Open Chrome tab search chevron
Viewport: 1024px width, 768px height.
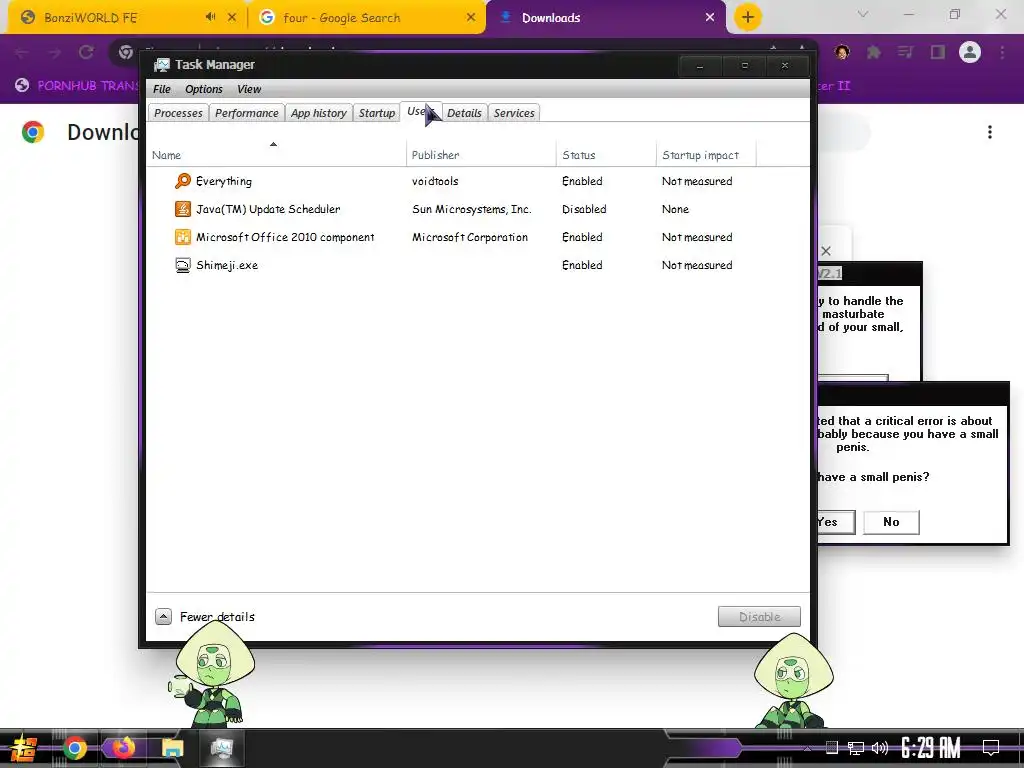point(863,14)
